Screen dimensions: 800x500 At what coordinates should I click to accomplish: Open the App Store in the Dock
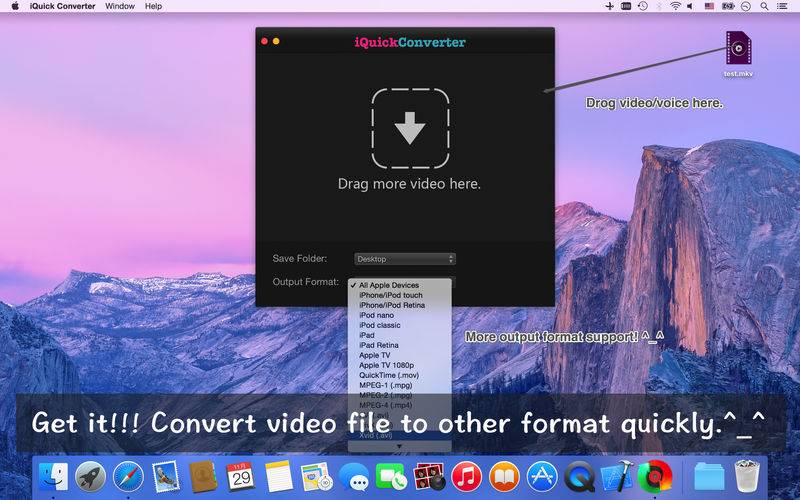pyautogui.click(x=542, y=477)
